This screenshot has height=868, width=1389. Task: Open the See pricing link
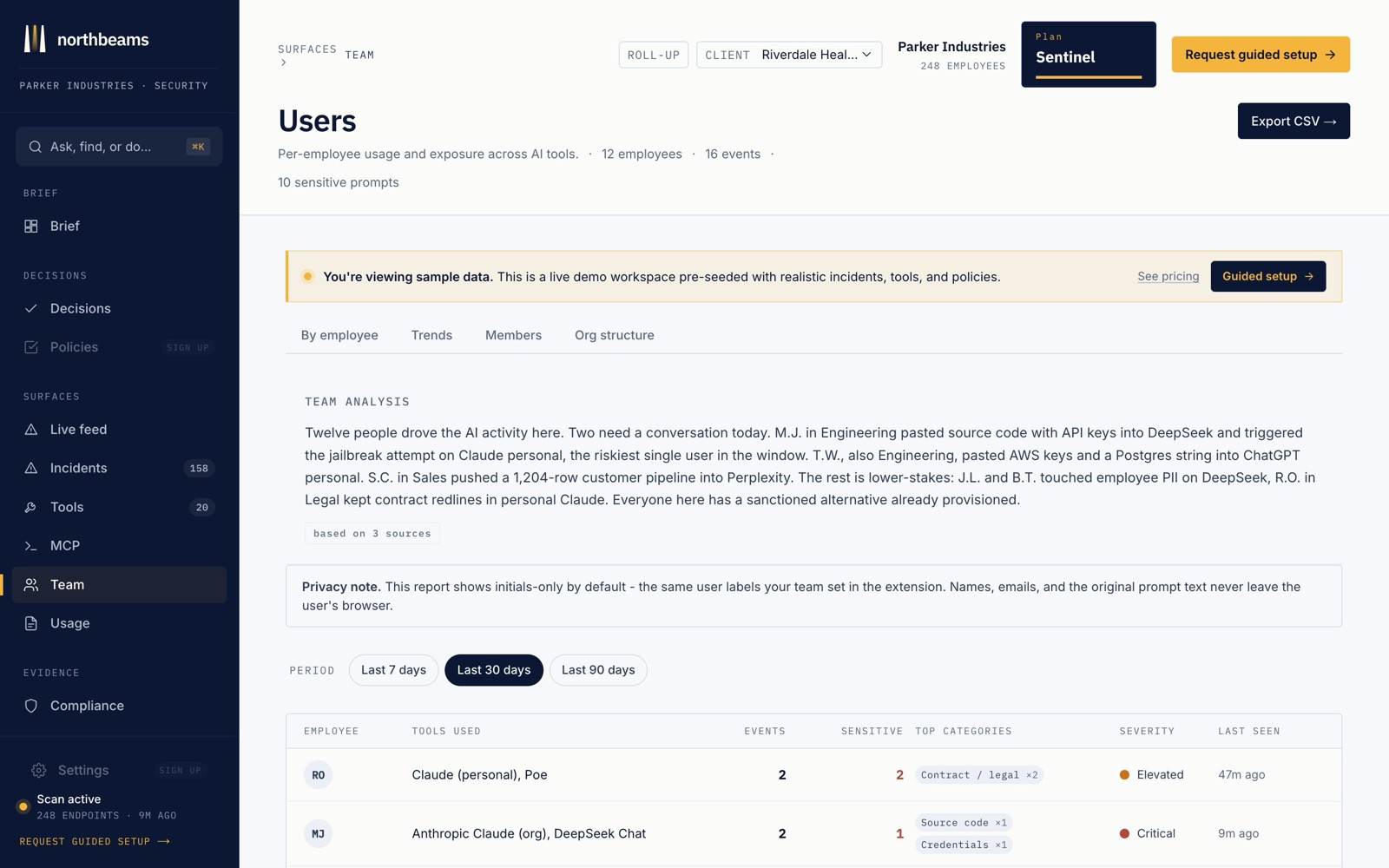click(x=1168, y=276)
